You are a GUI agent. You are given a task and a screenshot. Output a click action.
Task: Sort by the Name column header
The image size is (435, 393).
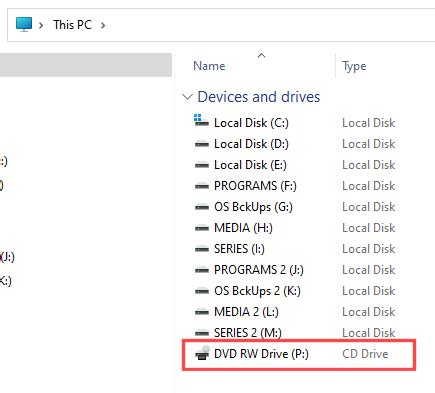209,66
